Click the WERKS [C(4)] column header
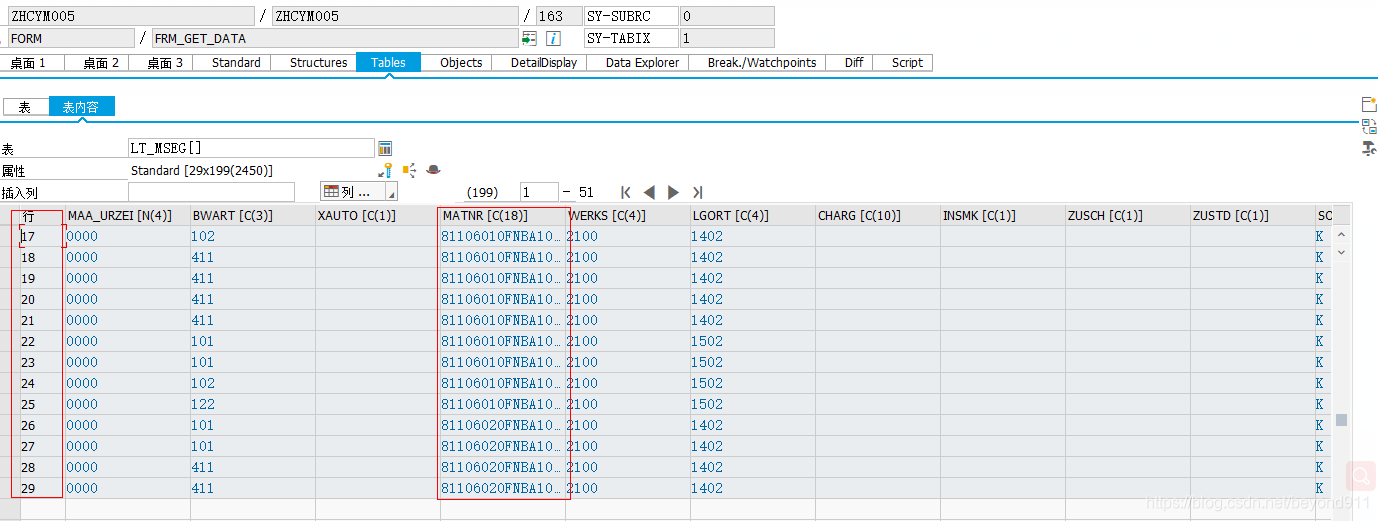 (x=627, y=215)
